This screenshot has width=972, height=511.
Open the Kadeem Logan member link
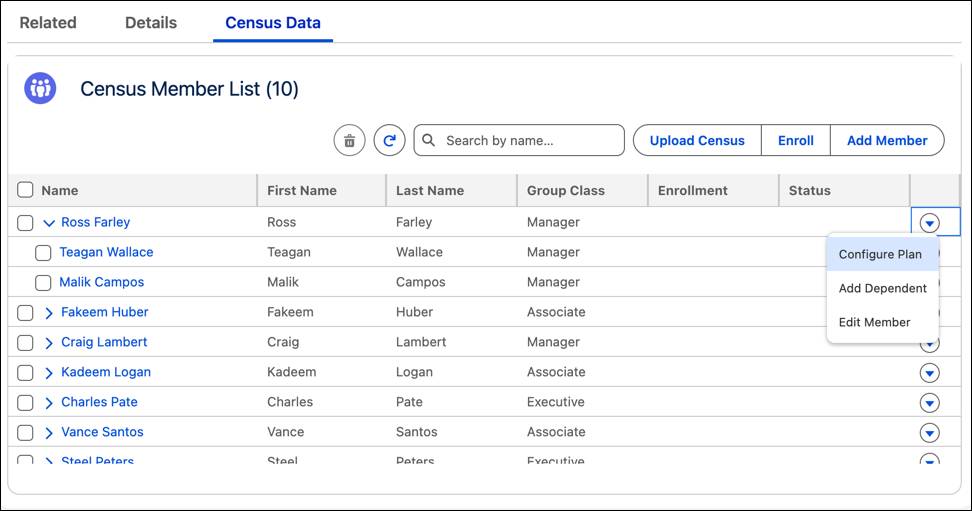[106, 372]
